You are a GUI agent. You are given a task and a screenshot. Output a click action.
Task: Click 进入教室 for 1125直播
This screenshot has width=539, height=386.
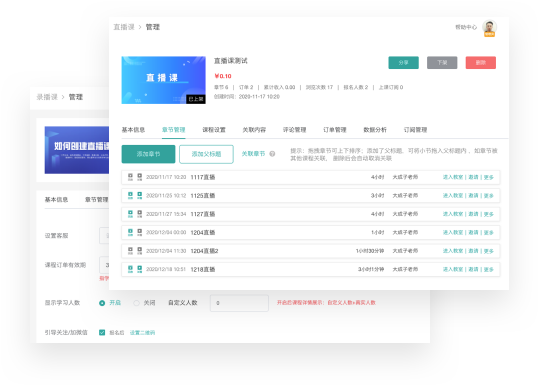[453, 196]
